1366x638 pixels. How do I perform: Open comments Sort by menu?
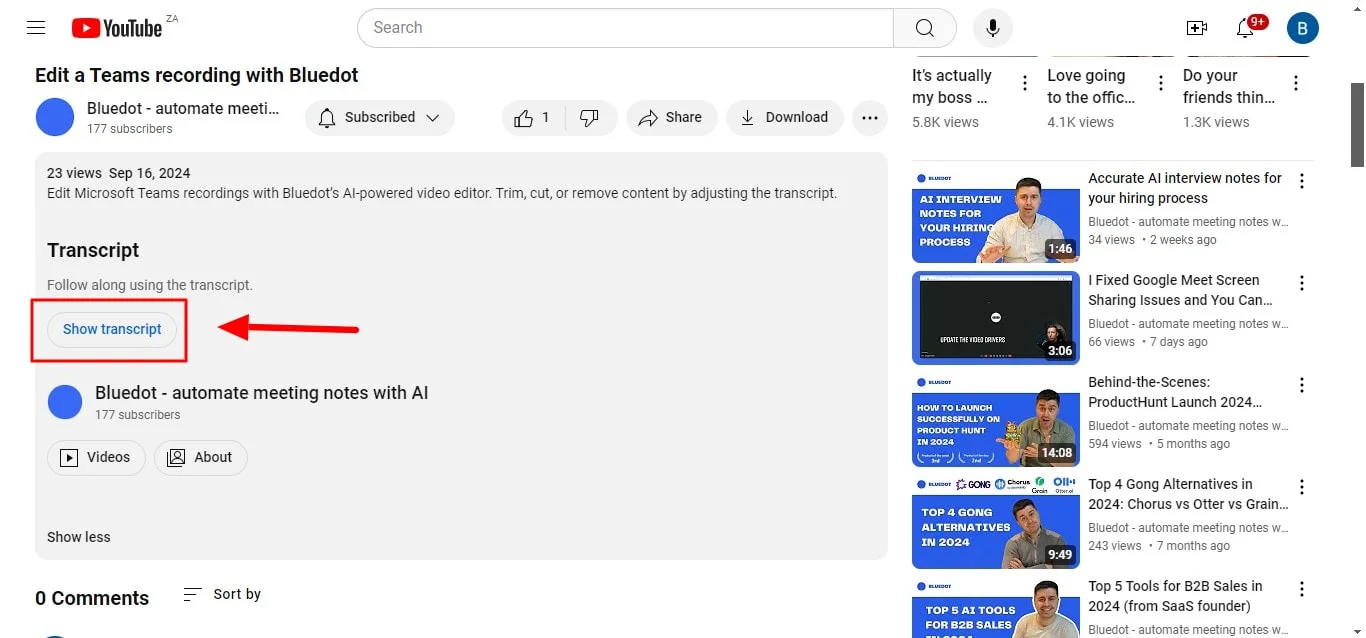click(x=222, y=594)
